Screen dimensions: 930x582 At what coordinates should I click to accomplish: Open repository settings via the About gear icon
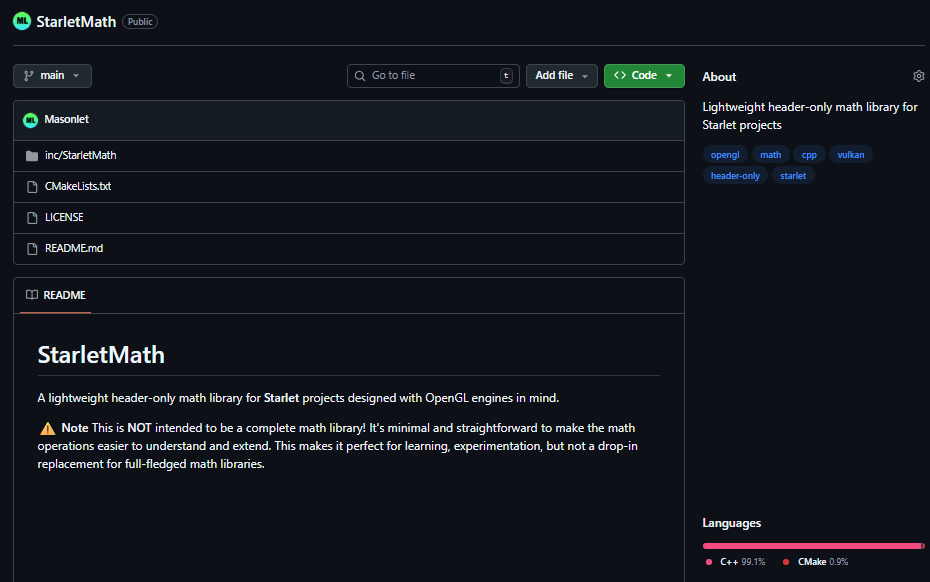coord(918,75)
